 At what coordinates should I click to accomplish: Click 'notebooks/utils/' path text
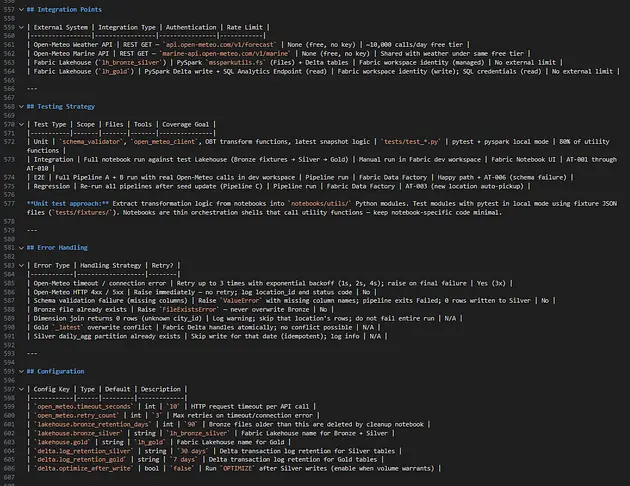coord(321,204)
